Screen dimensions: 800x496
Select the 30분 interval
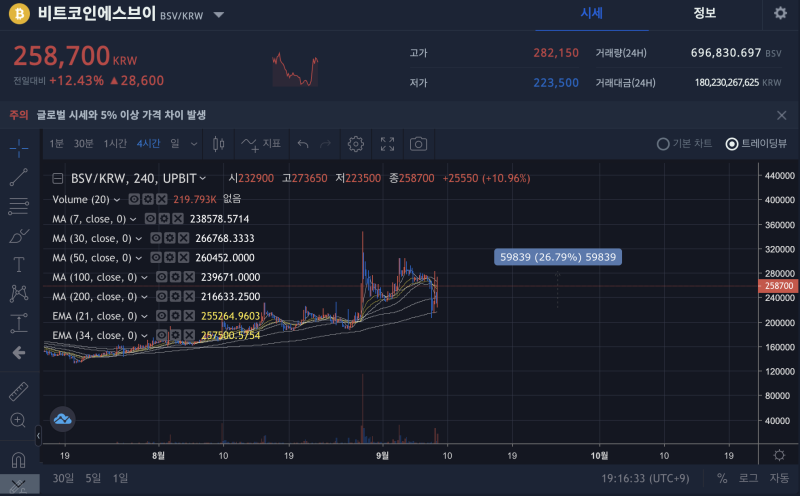84,144
